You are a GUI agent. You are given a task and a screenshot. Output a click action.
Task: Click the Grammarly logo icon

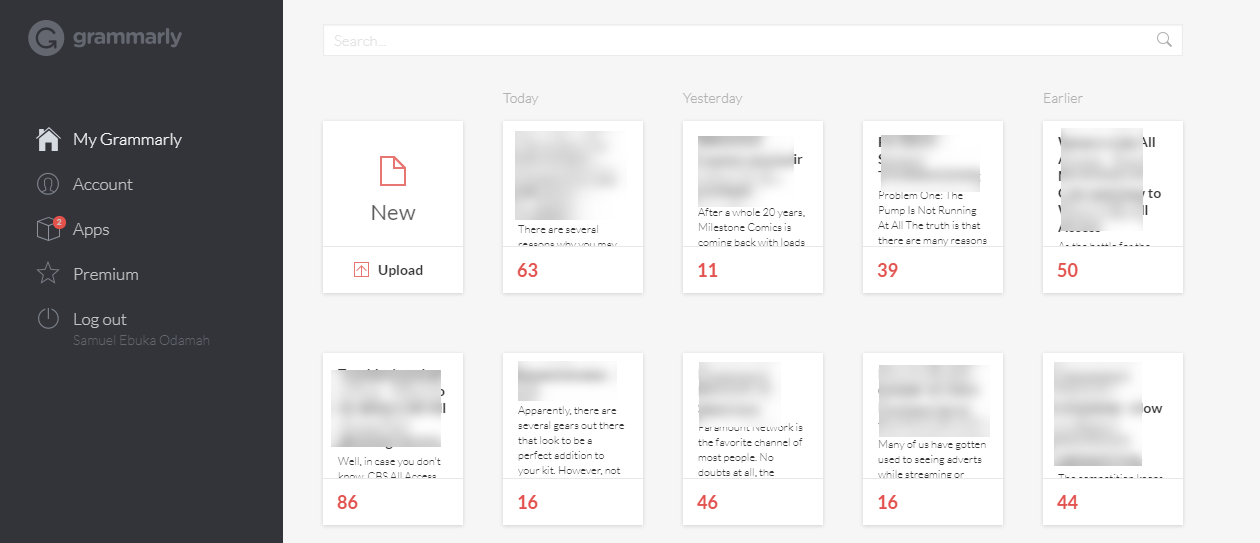tap(46, 38)
